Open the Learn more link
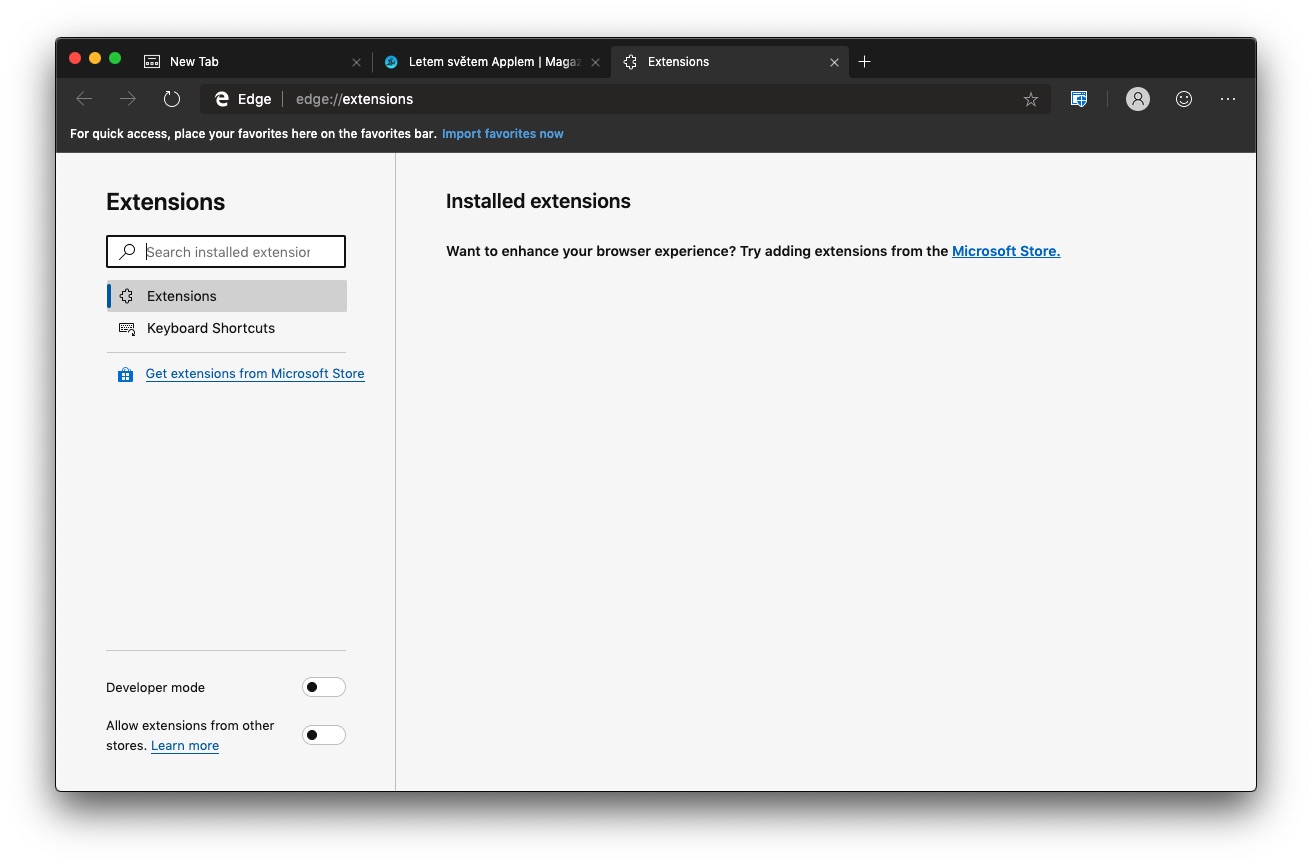Screen dimensions: 1312x865 coord(185,746)
